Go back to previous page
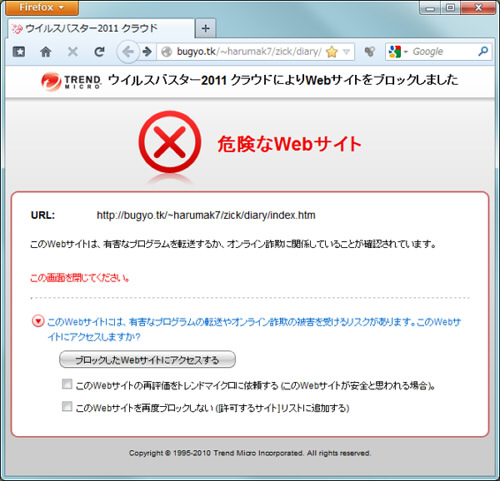The width and height of the screenshot is (500, 481). (128, 52)
